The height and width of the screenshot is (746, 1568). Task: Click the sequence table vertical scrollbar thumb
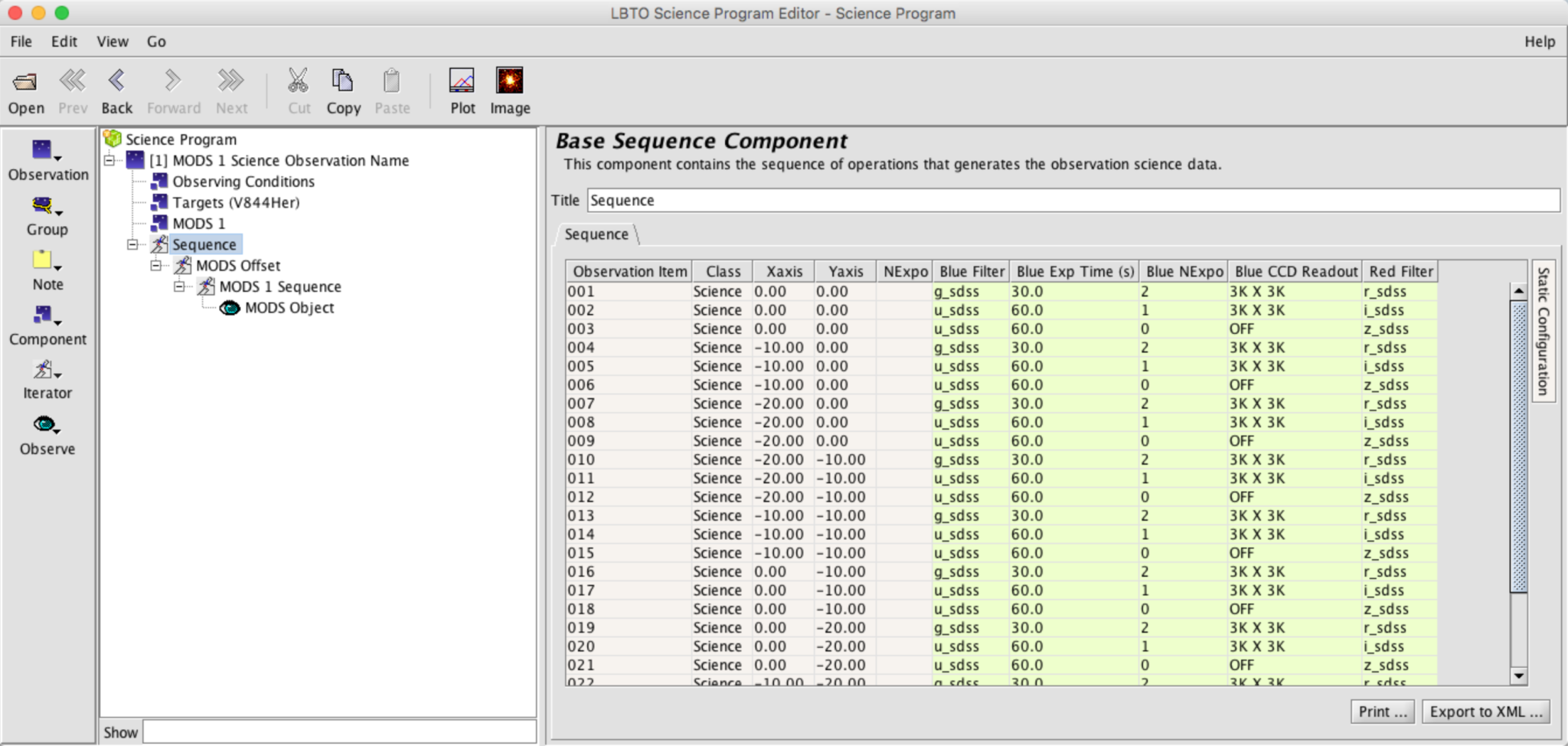(x=1518, y=447)
